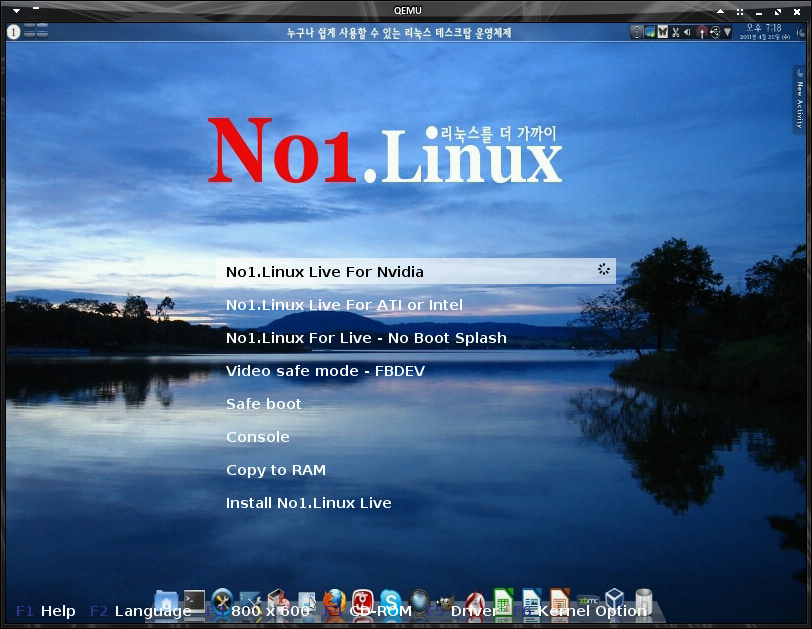Open the red square dock app
Image resolution: width=812 pixels, height=629 pixels.
click(363, 602)
